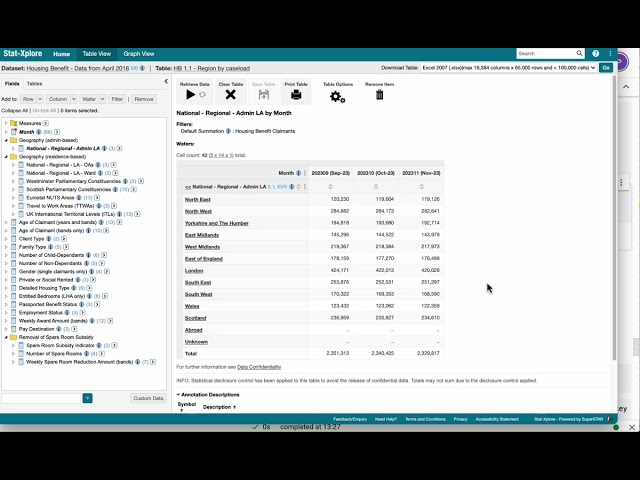Switch to Table View

(x=97, y=54)
